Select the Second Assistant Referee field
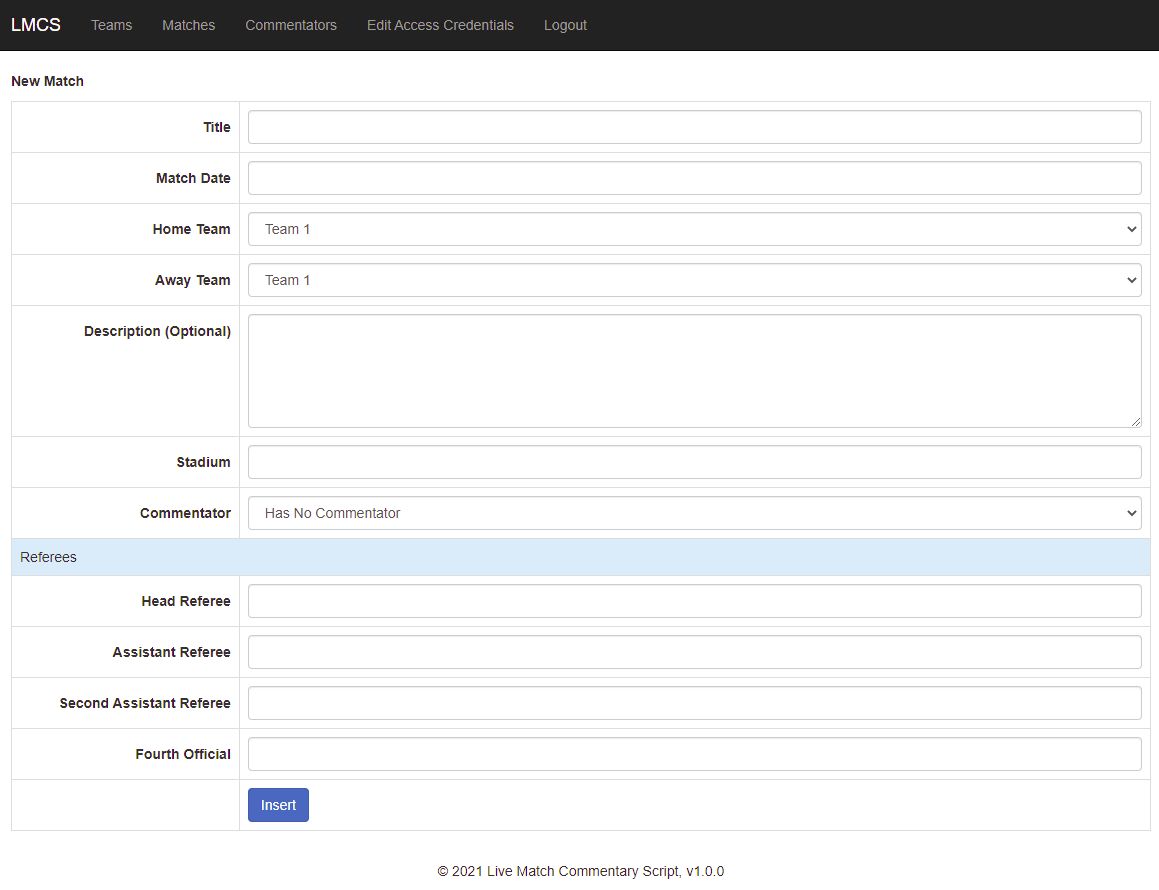The height and width of the screenshot is (890, 1159). click(694, 703)
